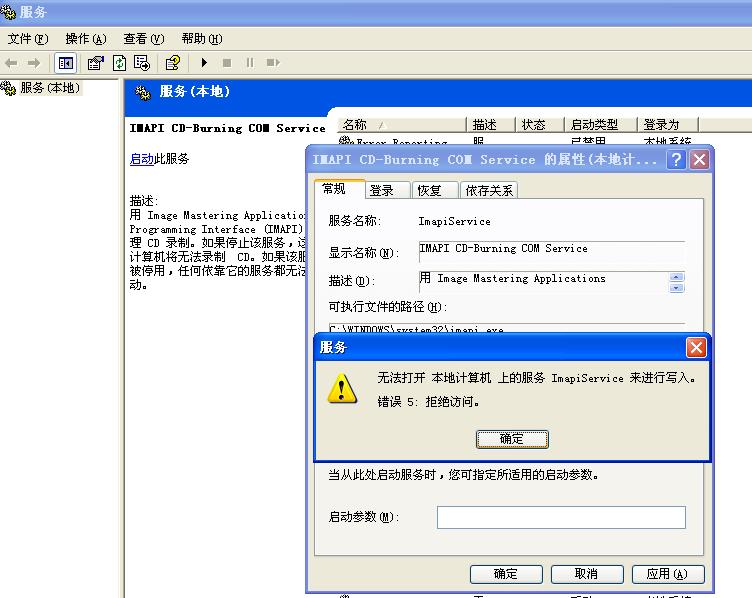This screenshot has width=752, height=598.
Task: Click 确定 at the properties dialog bottom
Action: [x=506, y=574]
